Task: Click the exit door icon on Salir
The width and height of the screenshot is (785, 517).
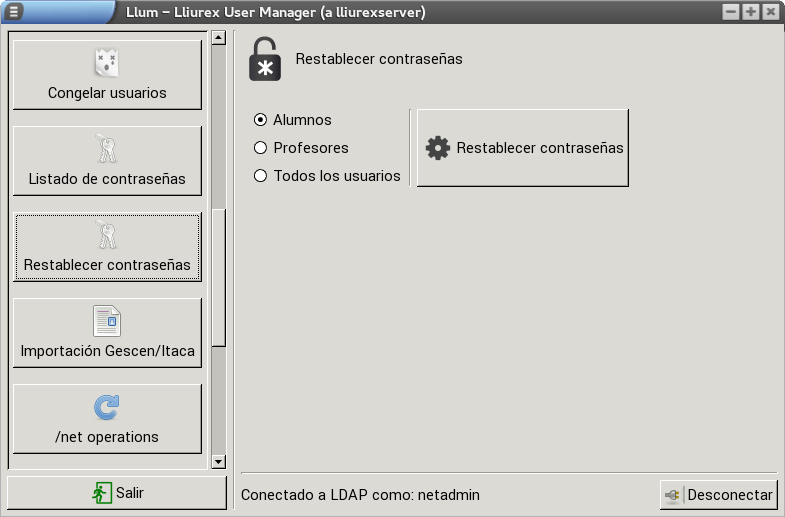Action: [x=102, y=493]
